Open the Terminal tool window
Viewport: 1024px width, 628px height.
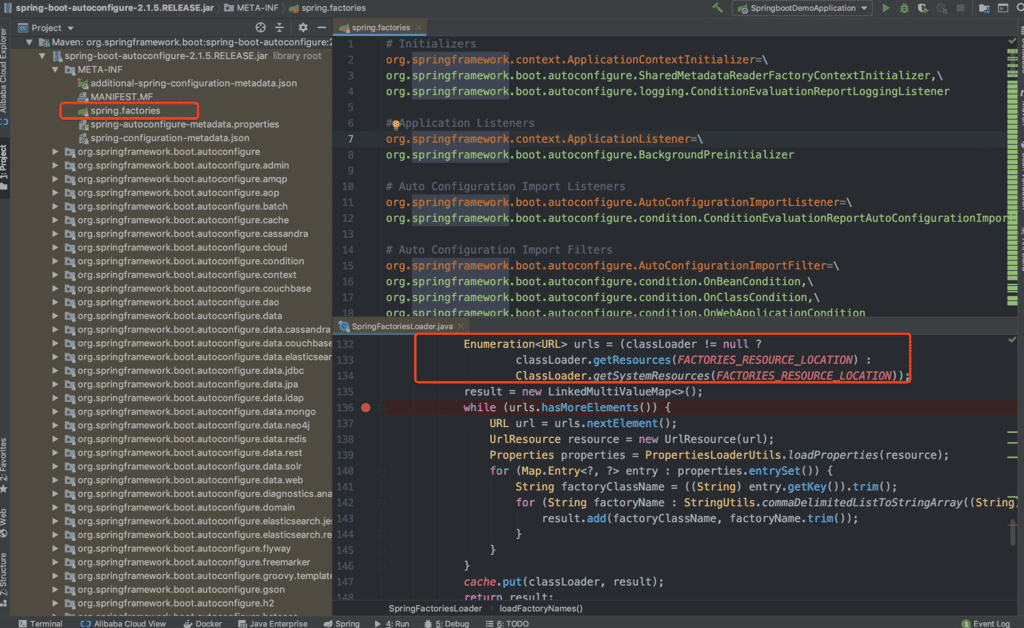(40, 623)
